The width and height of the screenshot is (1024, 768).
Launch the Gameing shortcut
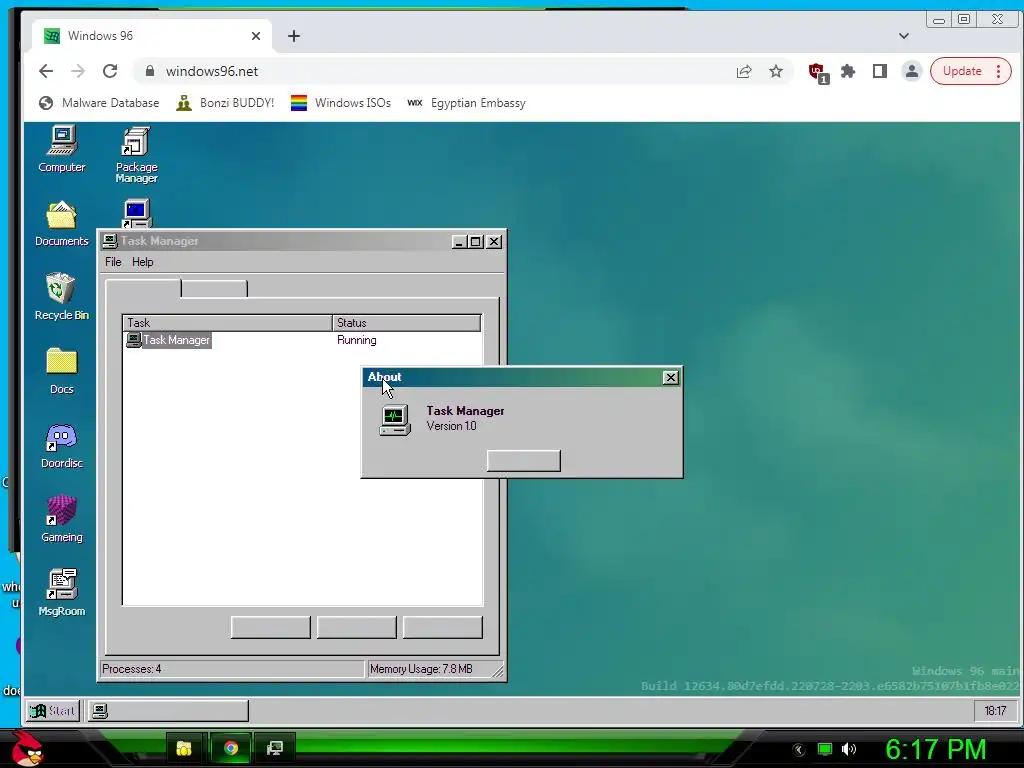click(x=62, y=519)
